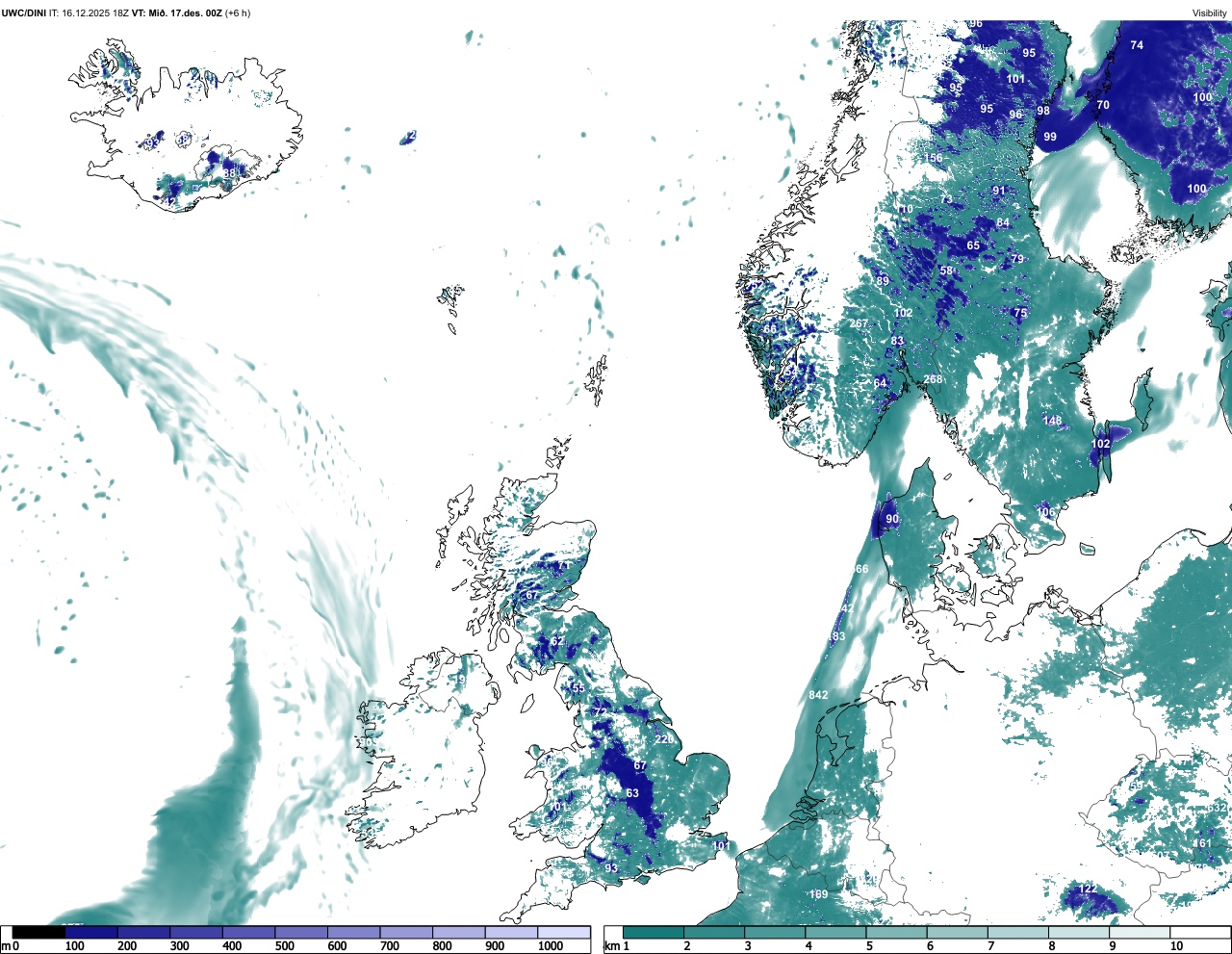Click the map value "90" in Denmark
Screen dimensions: 1232x954
coord(892,519)
